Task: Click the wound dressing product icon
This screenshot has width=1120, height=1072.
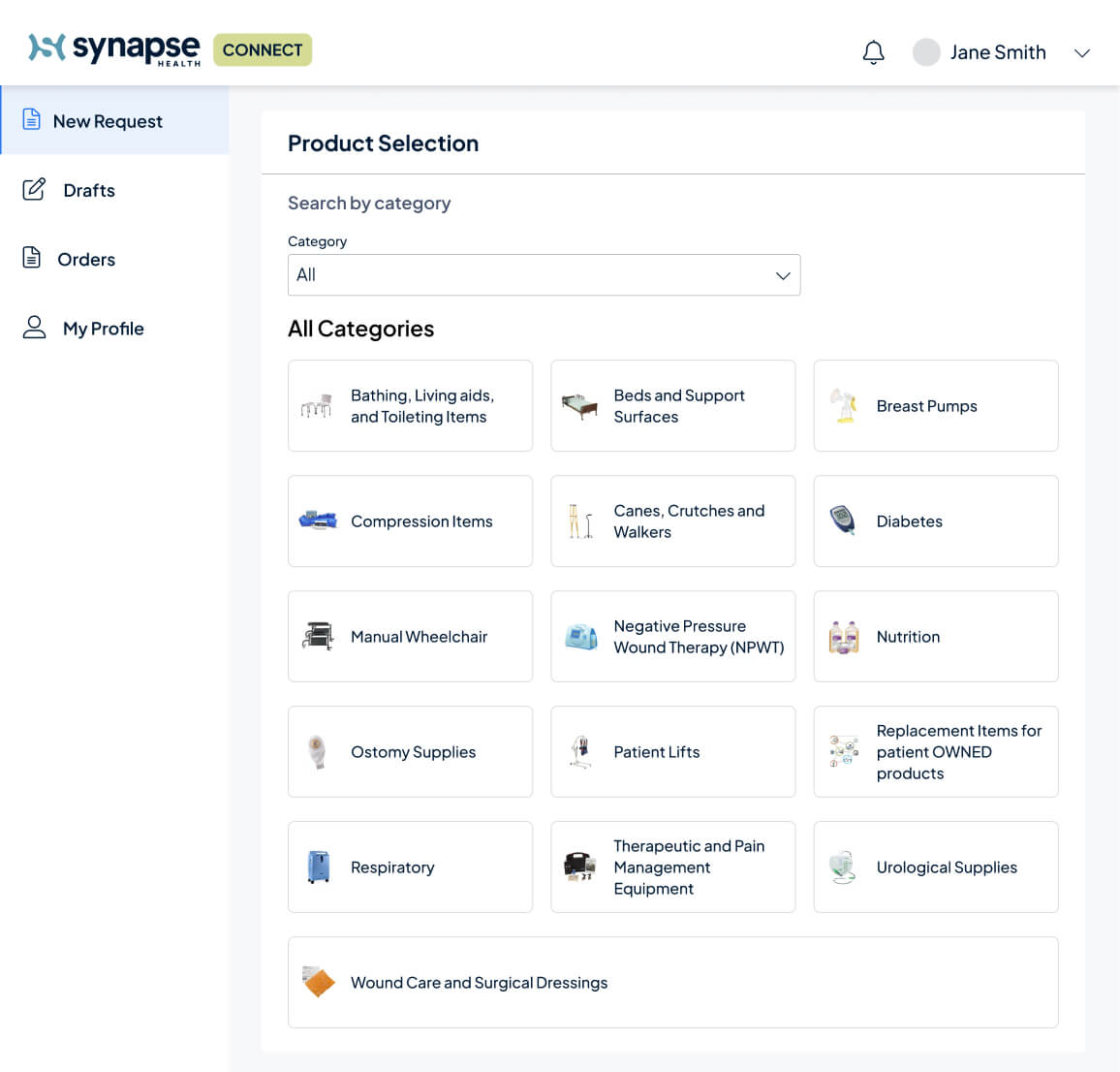Action: (x=318, y=982)
